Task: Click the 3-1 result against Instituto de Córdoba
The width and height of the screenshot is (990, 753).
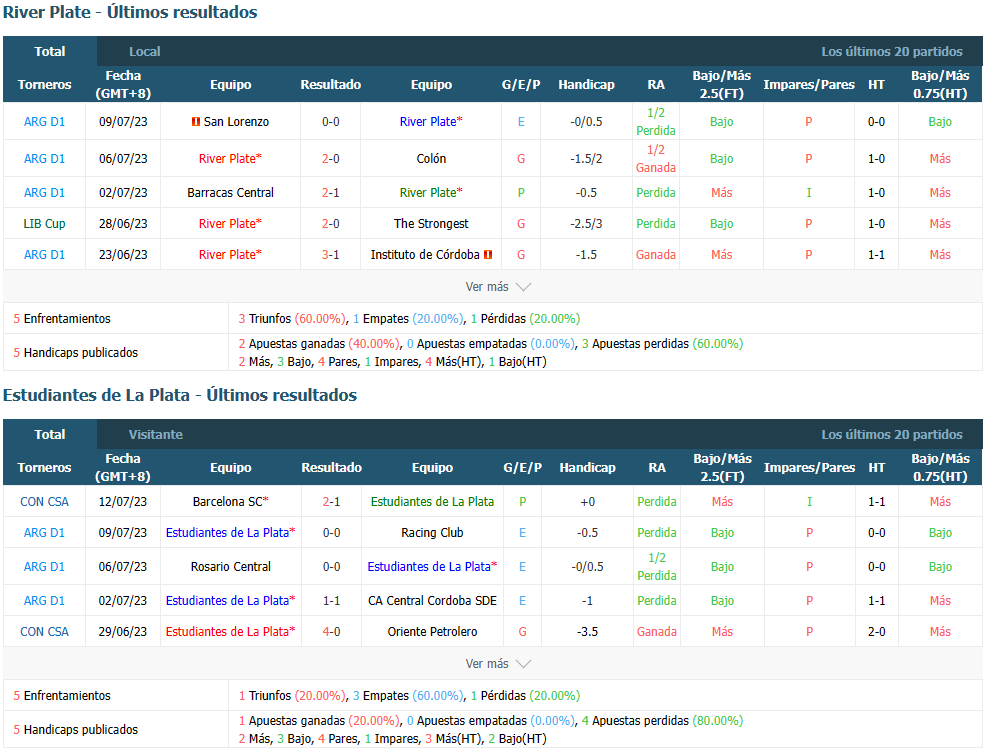Action: pyautogui.click(x=331, y=255)
